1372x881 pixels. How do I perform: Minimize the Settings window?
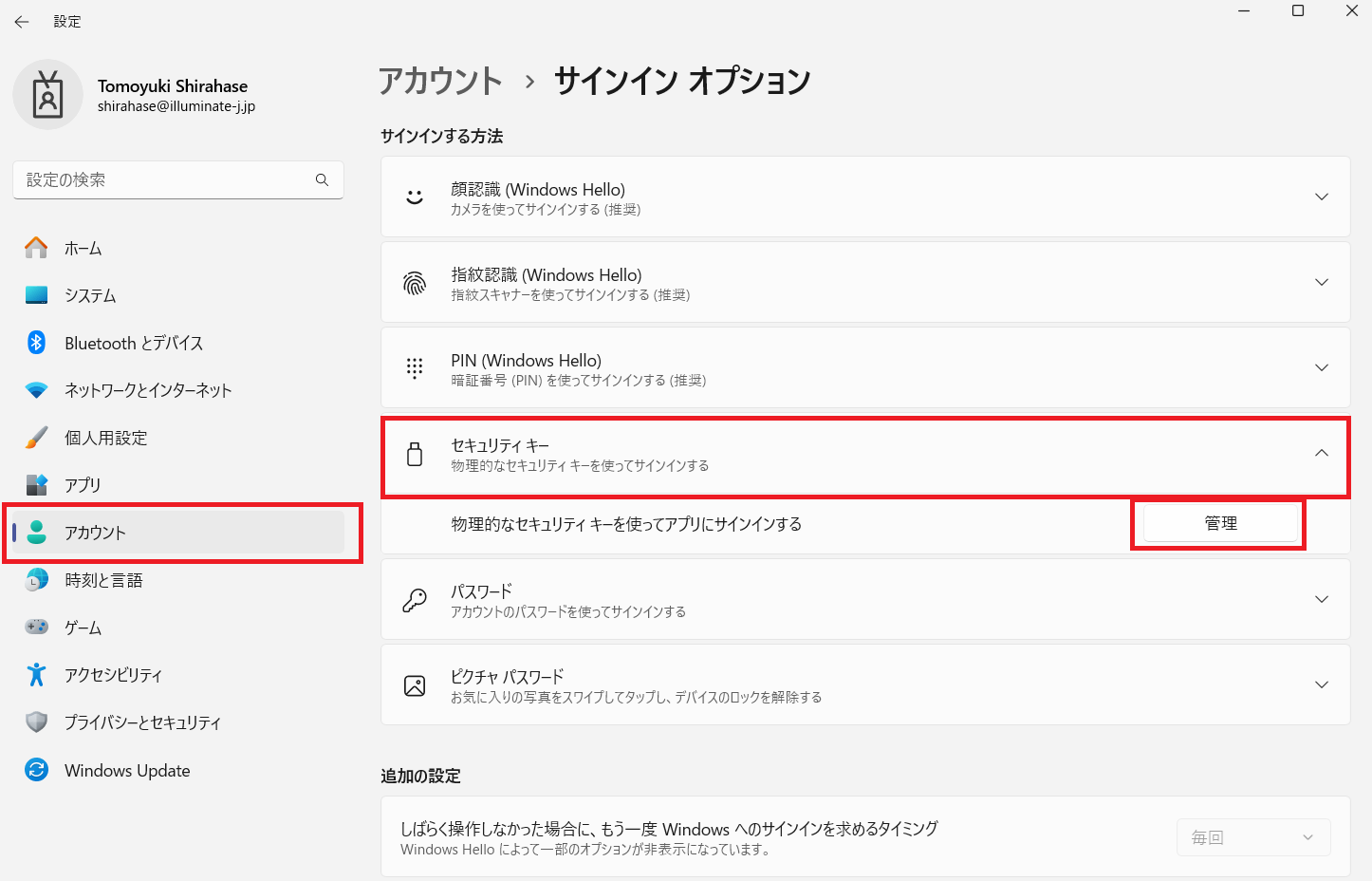(x=1244, y=10)
